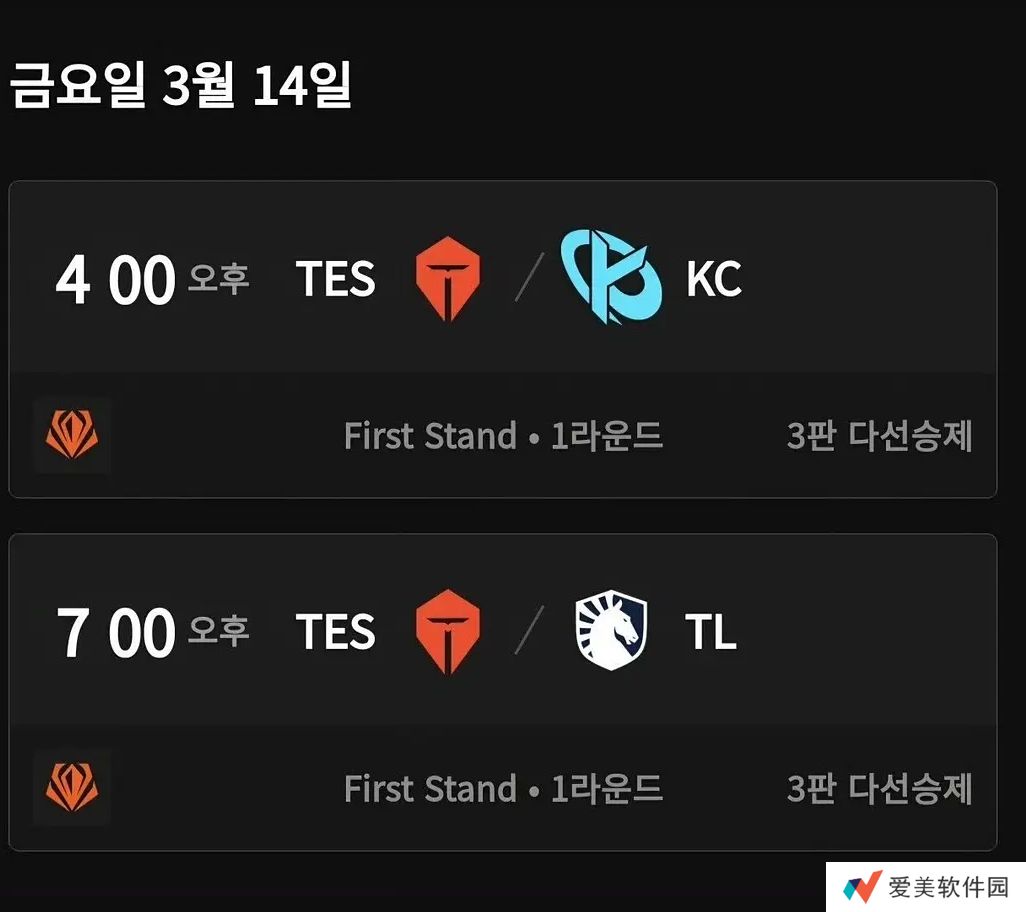Click the First Stand icon in the TES–TL card
The image size is (1026, 912).
click(72, 788)
